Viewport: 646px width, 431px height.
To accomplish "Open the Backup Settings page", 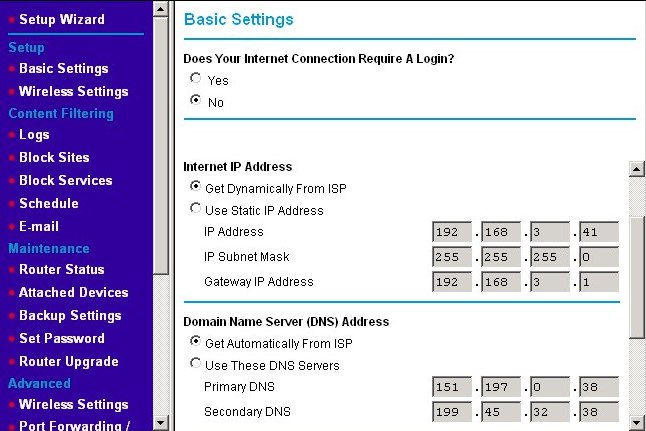I will (x=70, y=316).
